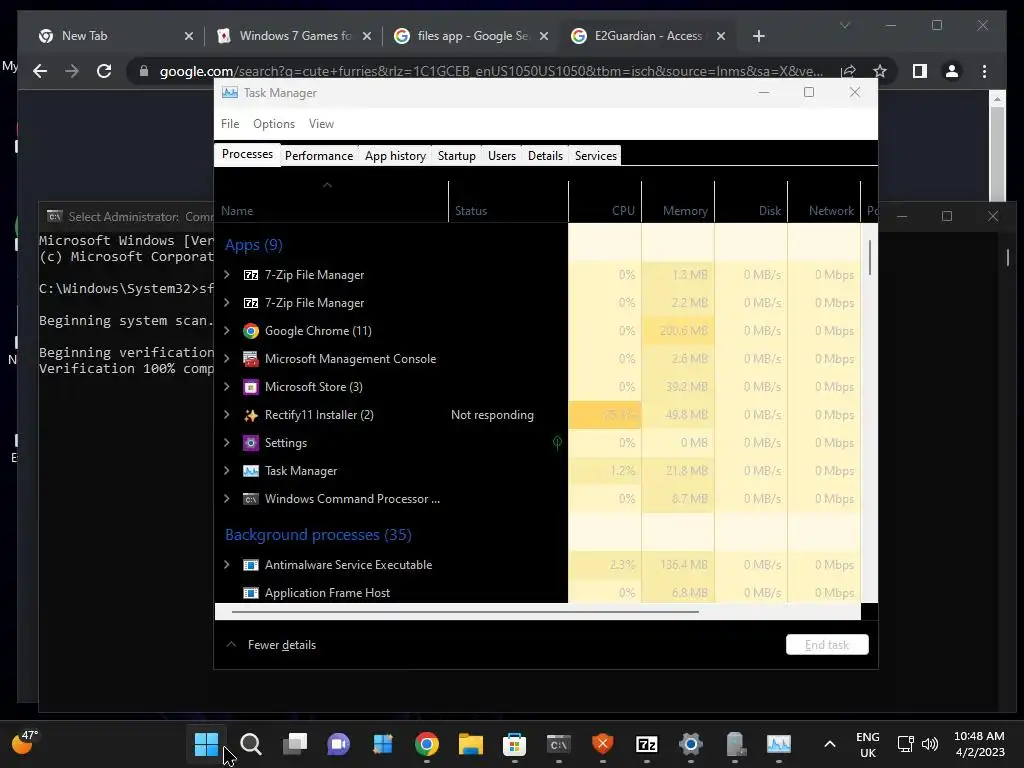1024x768 pixels.
Task: Sort by Status column header
Action: (x=509, y=202)
